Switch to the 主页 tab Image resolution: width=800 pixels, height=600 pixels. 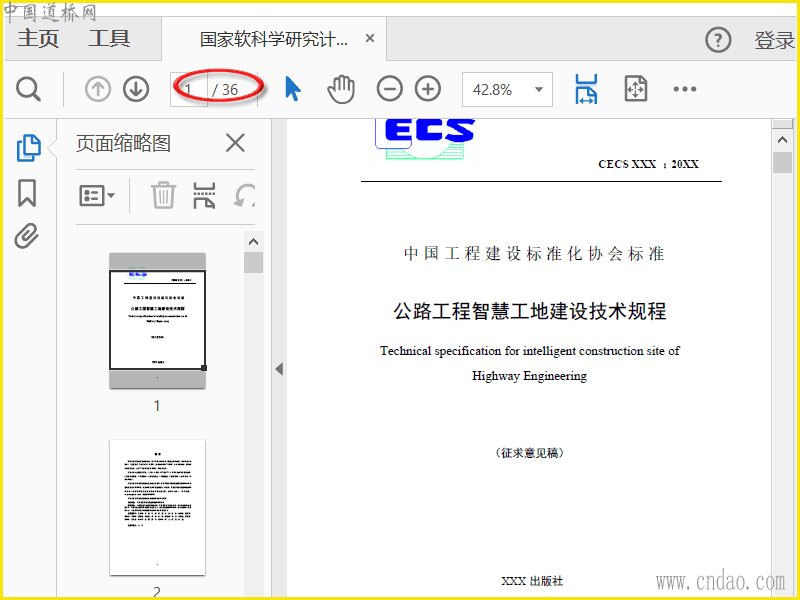tap(38, 38)
